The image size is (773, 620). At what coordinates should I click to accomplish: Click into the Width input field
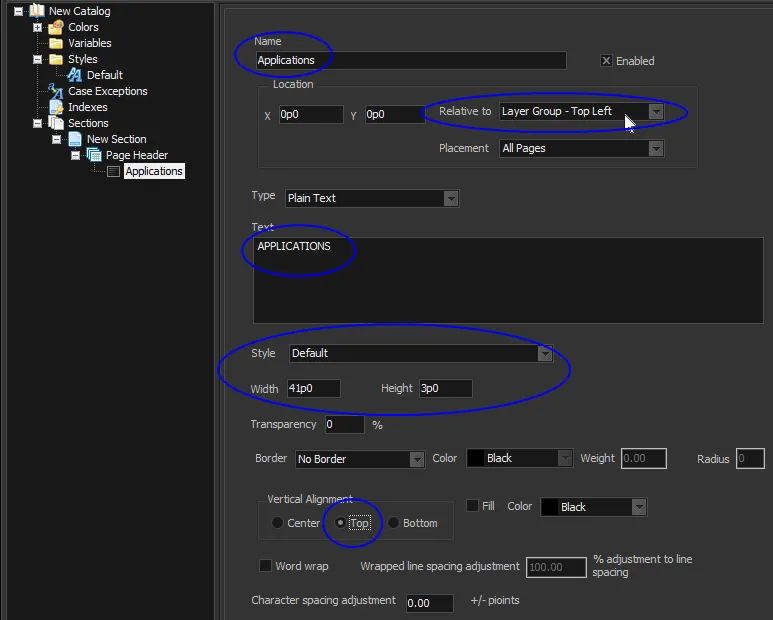tap(312, 388)
